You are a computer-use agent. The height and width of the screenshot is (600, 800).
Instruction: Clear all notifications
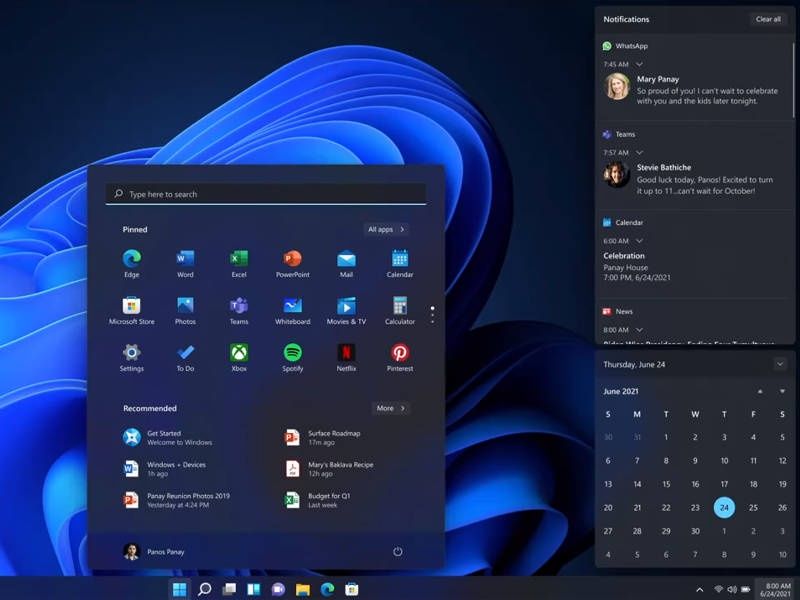pyautogui.click(x=768, y=19)
